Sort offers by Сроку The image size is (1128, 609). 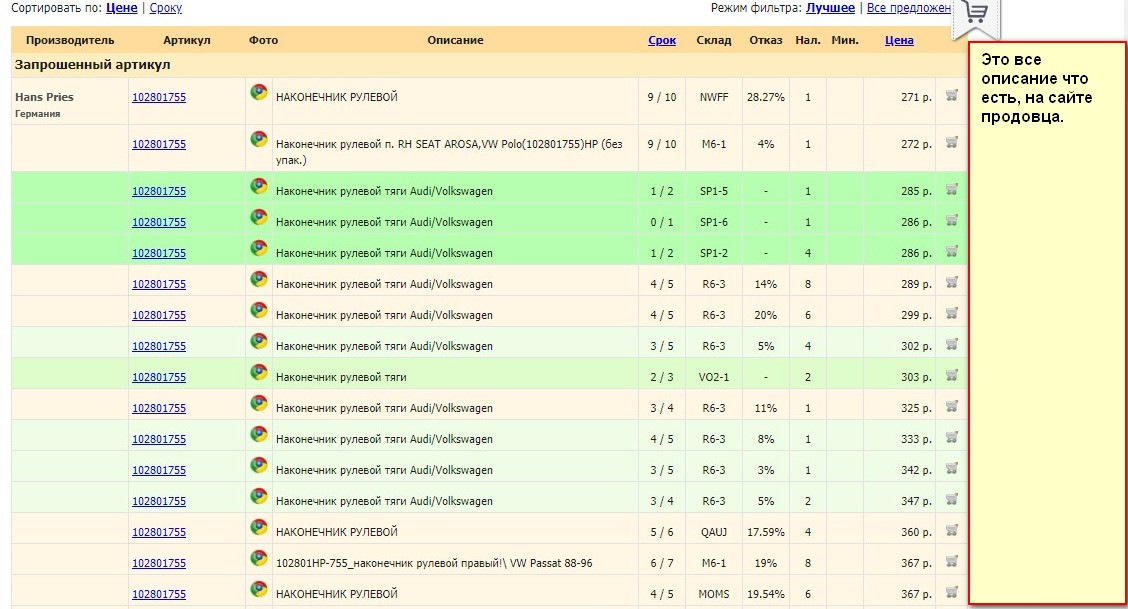point(165,8)
